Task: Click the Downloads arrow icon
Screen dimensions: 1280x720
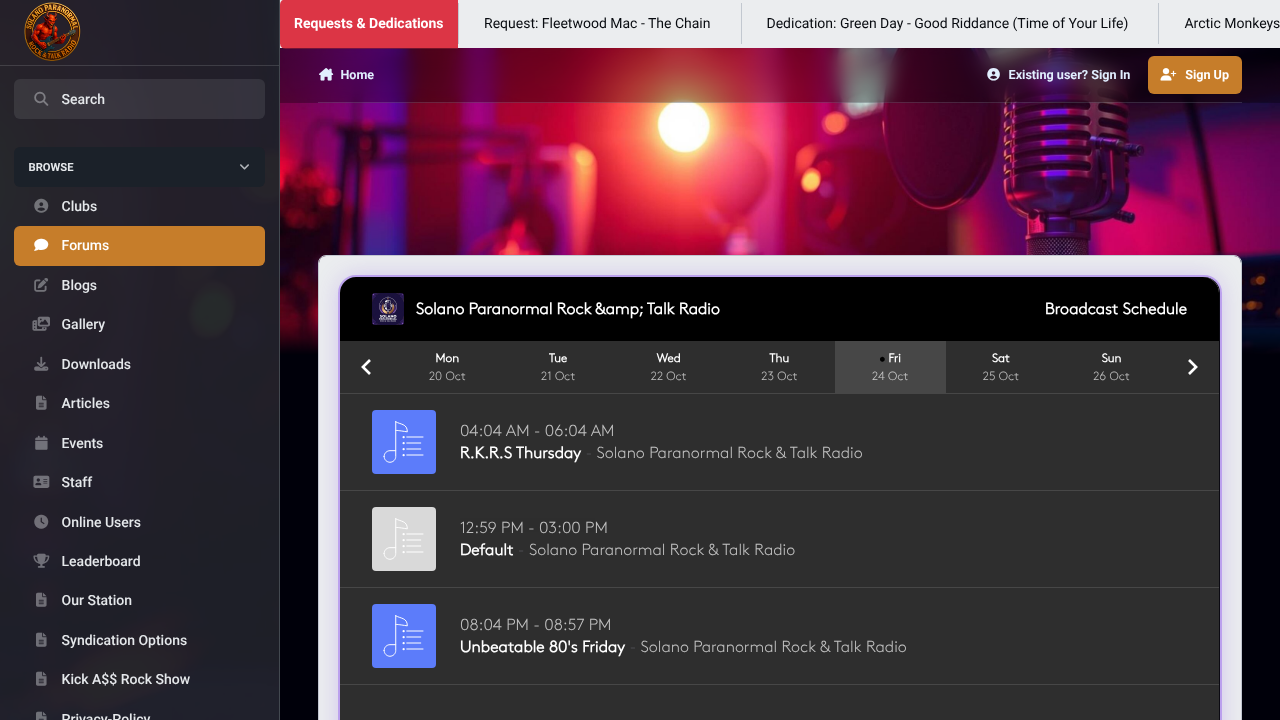Action: [41, 364]
